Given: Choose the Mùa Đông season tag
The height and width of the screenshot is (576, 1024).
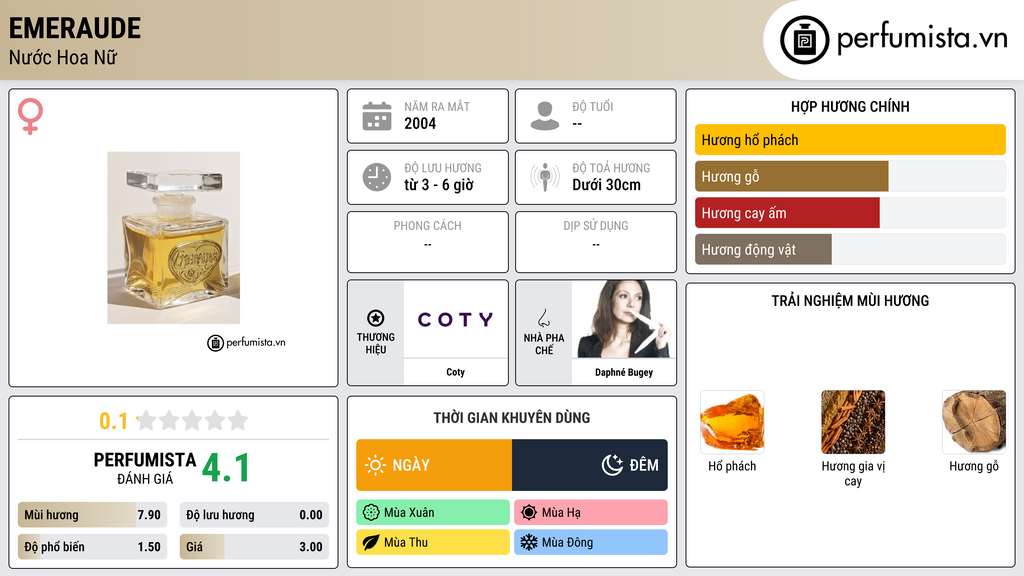Looking at the screenshot, I should pyautogui.click(x=591, y=542).
